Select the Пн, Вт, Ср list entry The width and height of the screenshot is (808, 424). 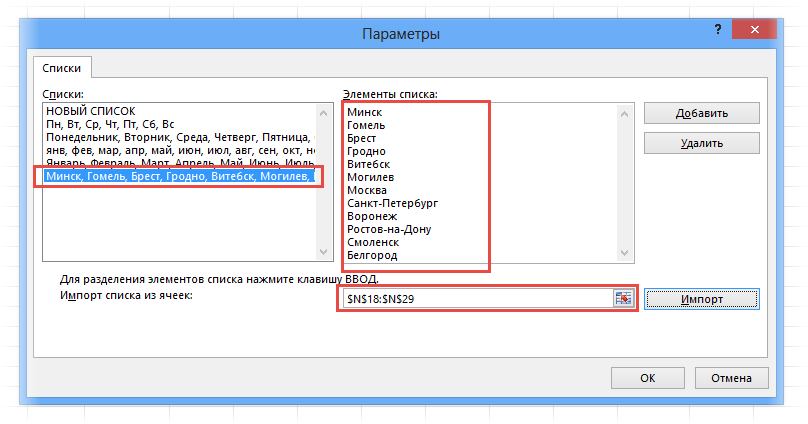[x=110, y=124]
